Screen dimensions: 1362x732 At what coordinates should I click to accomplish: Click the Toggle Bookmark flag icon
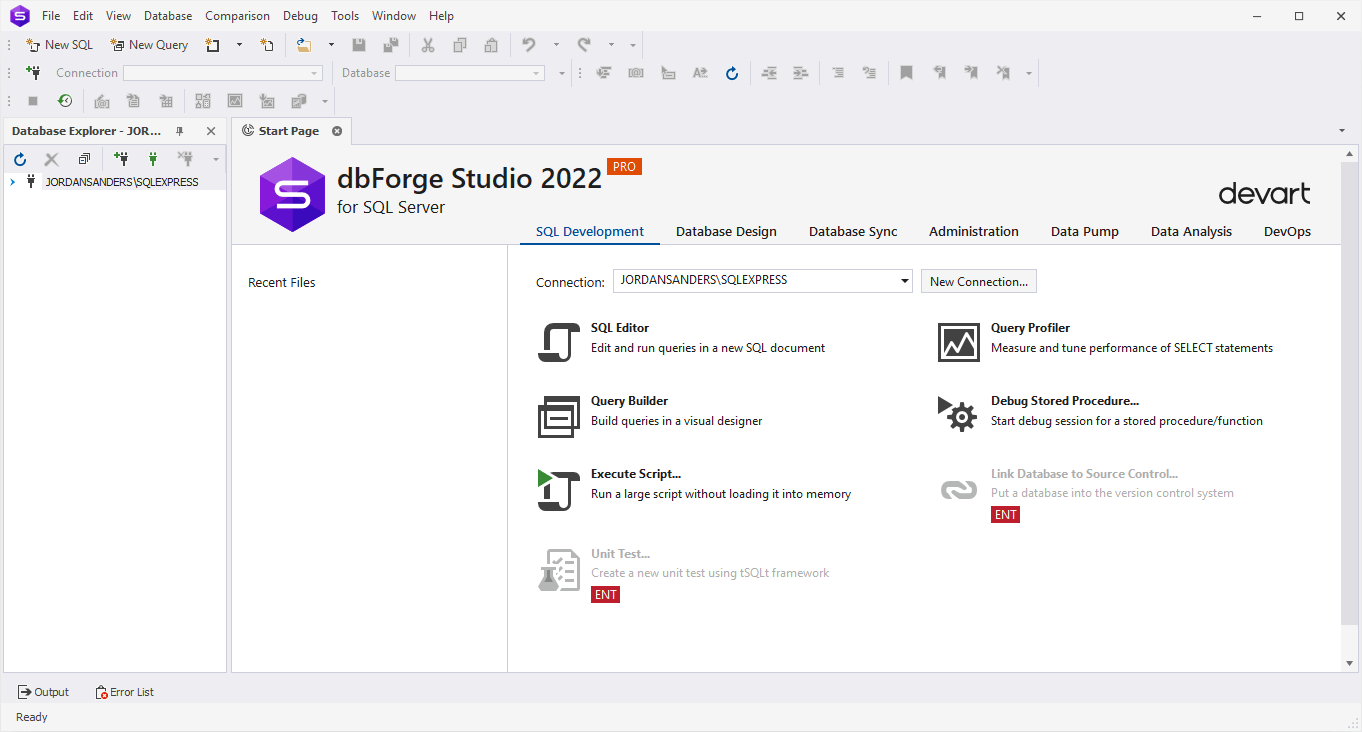pos(907,72)
